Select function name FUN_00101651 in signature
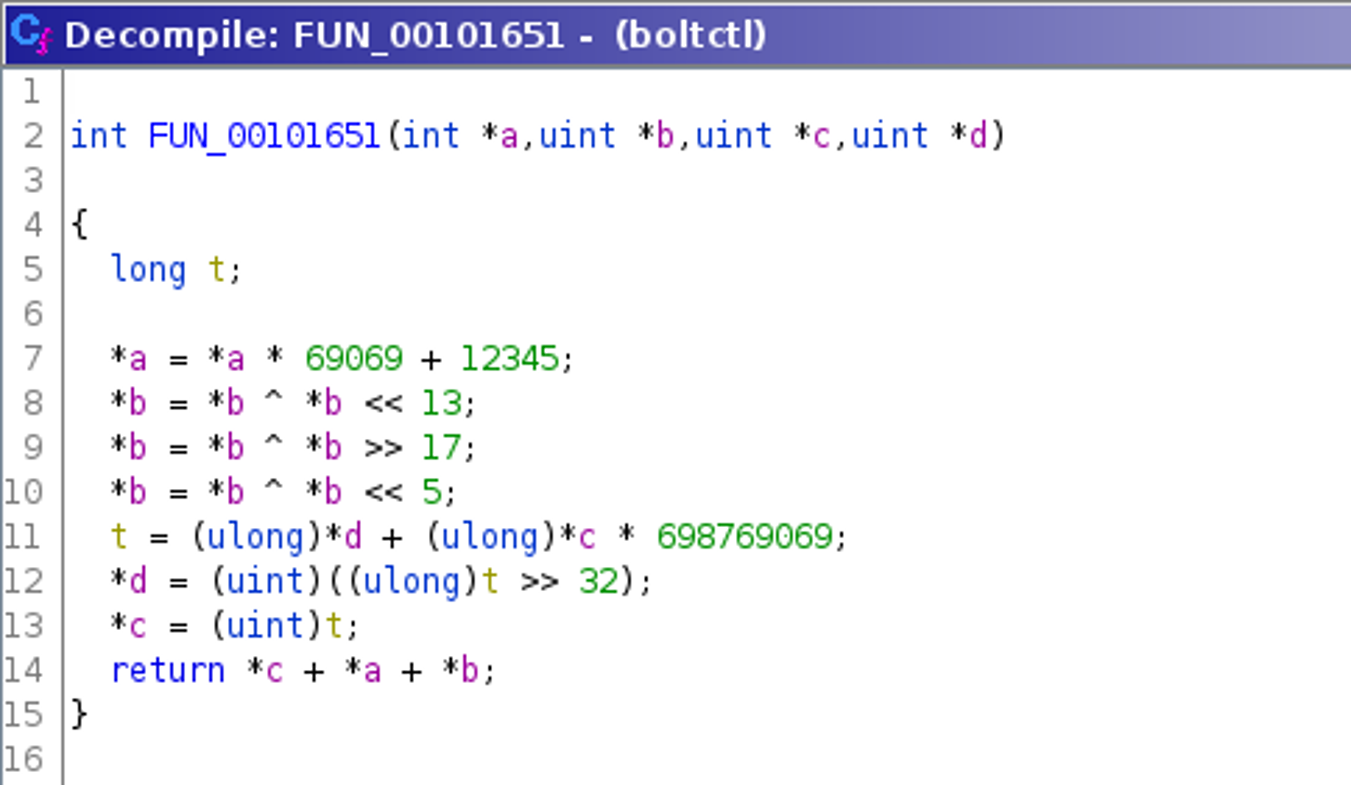Screen dimensions: 1352x785 (264, 136)
